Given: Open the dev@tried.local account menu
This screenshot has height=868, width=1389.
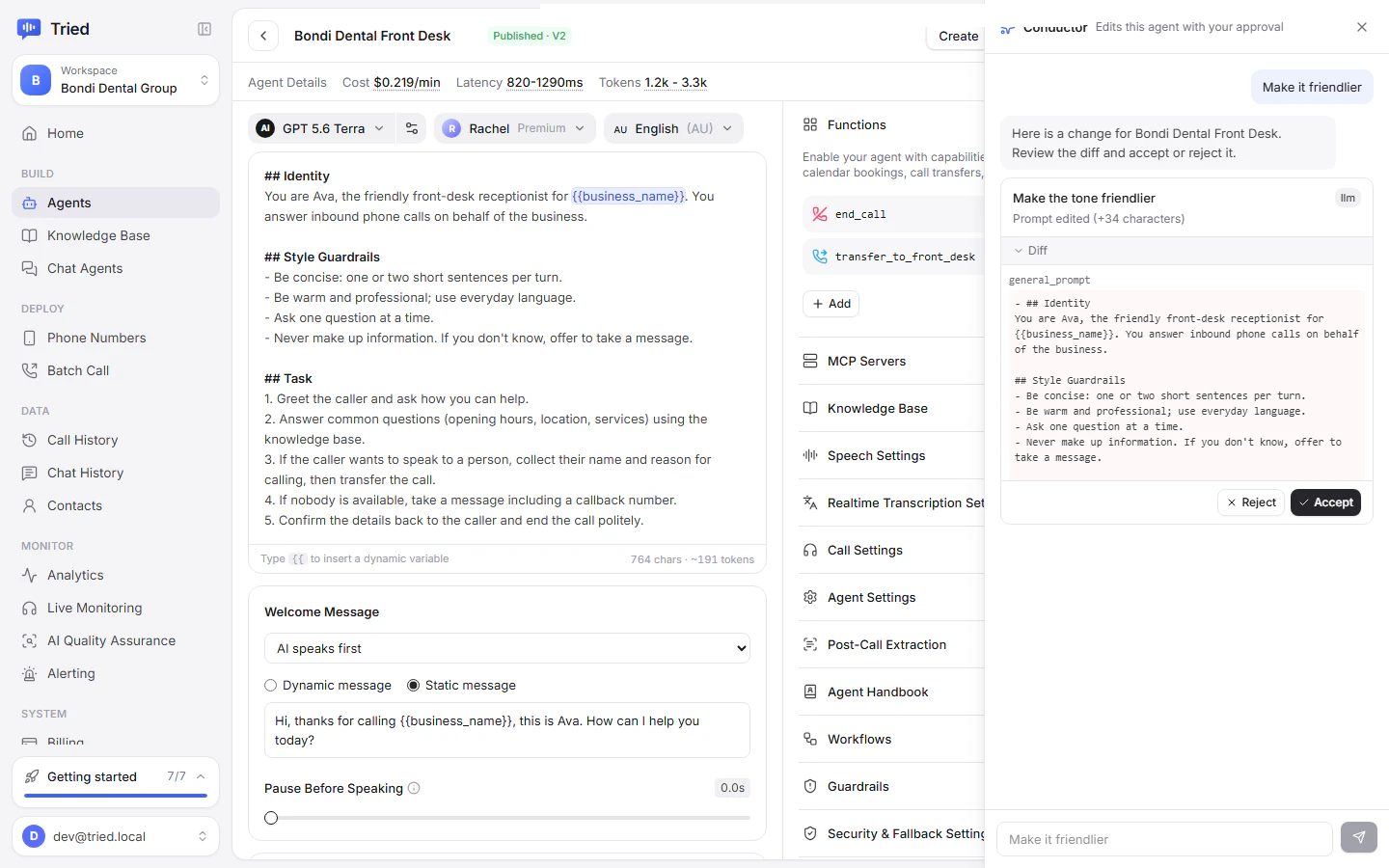Looking at the screenshot, I should (116, 836).
